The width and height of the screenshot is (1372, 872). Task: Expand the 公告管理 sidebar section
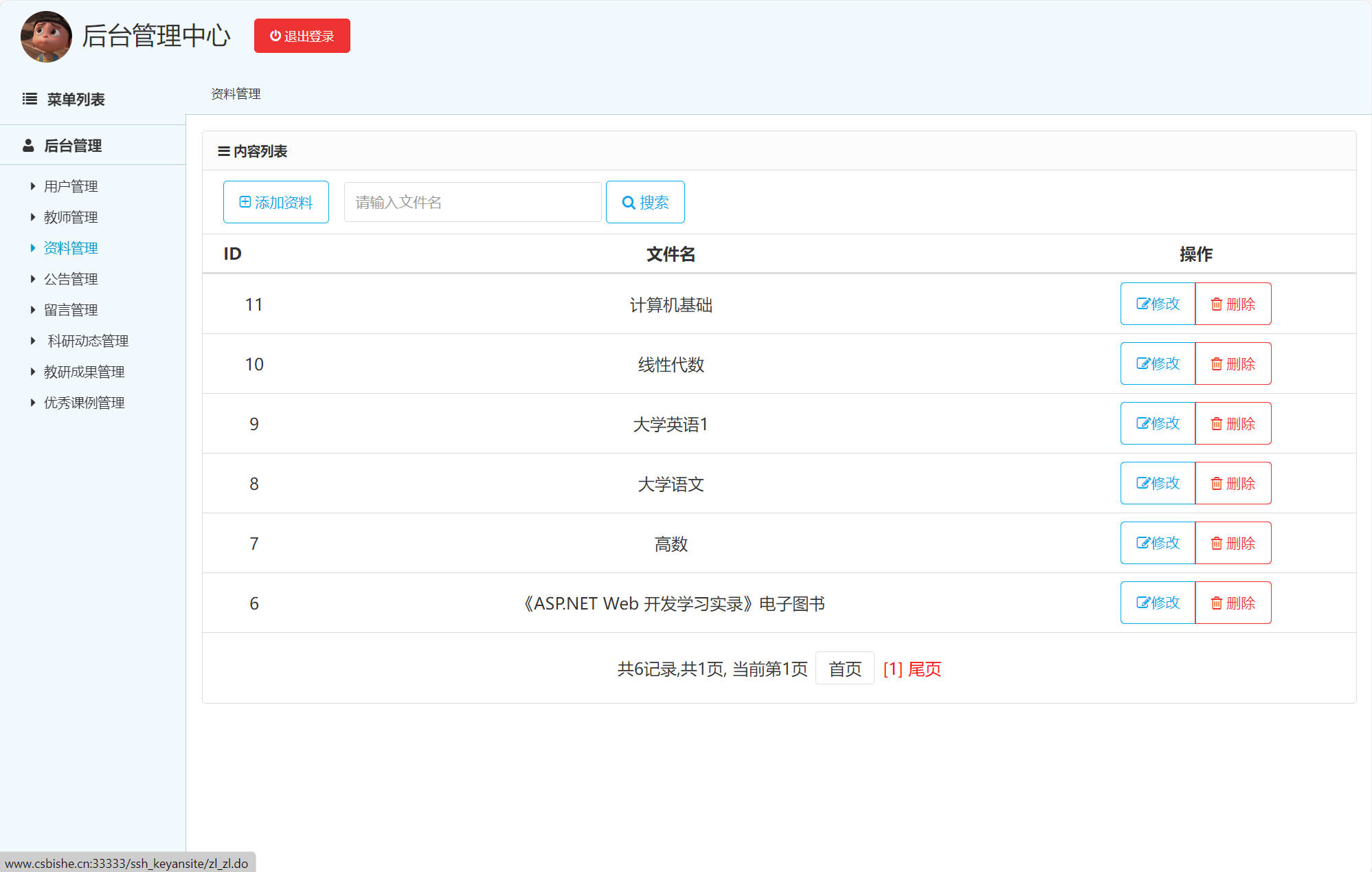point(71,278)
